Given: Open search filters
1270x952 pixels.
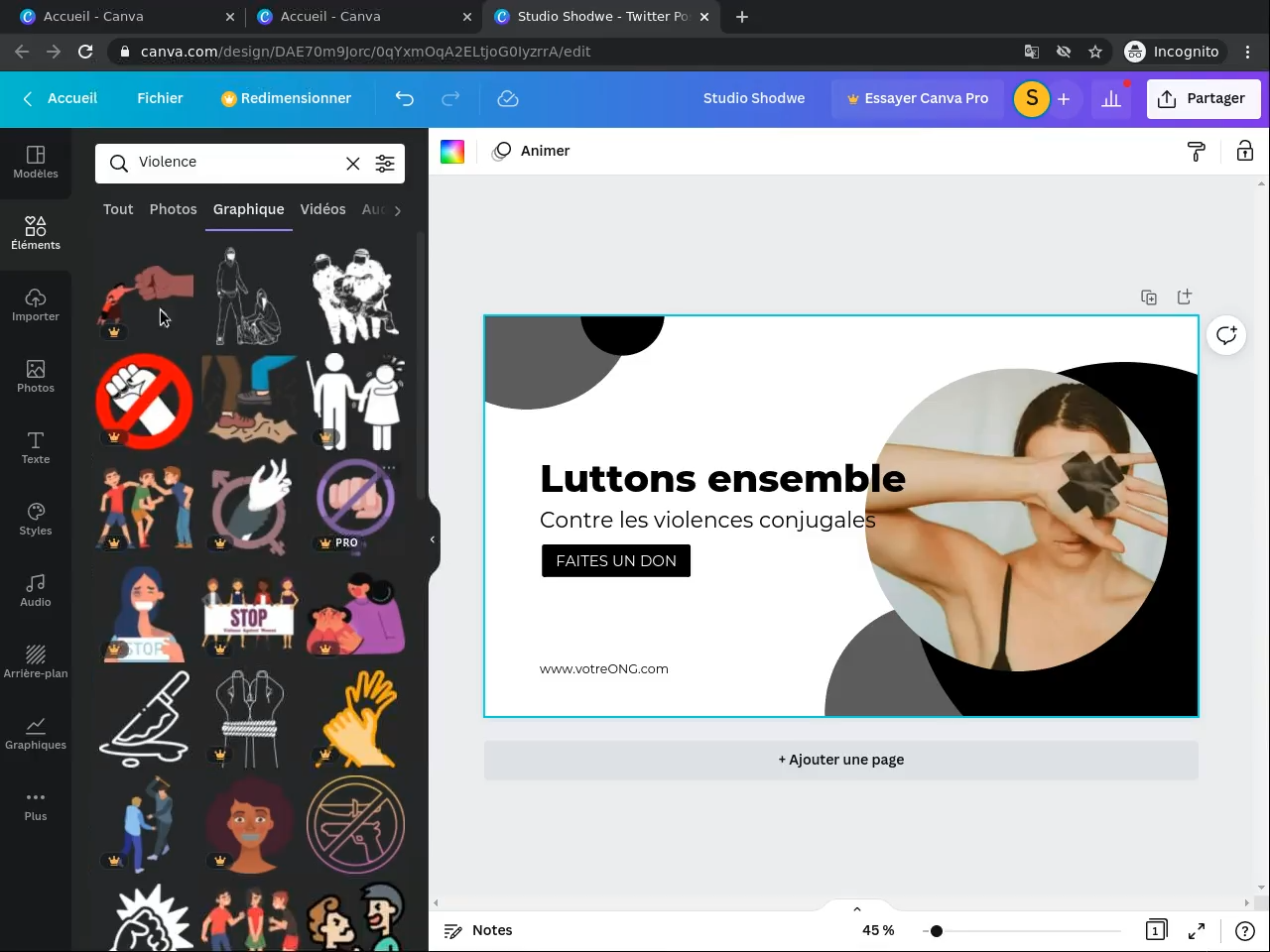Looking at the screenshot, I should point(385,164).
